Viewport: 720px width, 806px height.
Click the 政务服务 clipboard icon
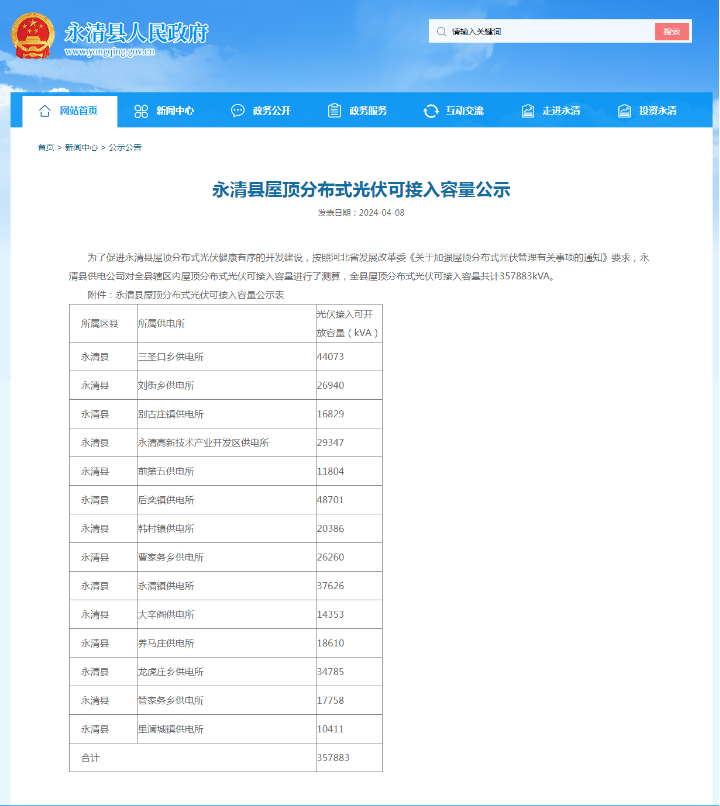click(334, 111)
